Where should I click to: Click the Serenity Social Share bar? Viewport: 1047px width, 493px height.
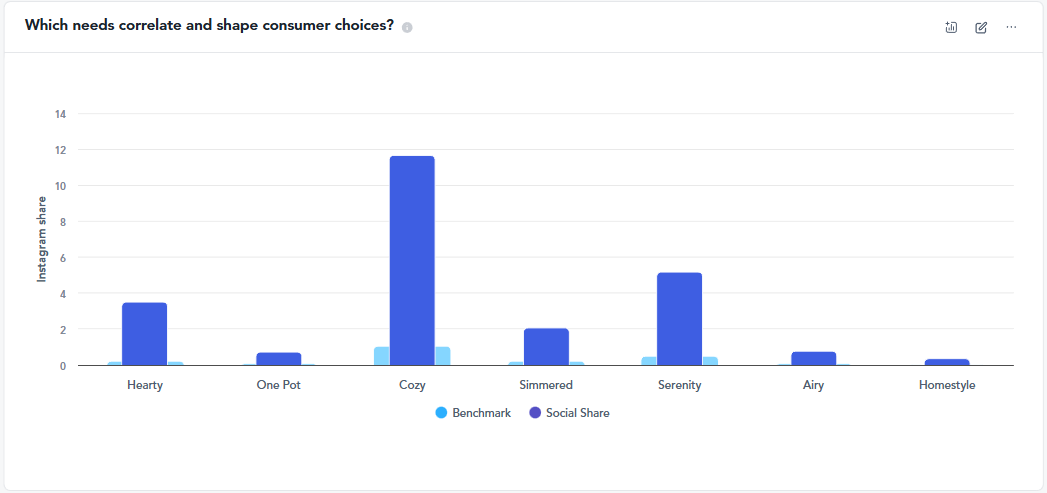coord(679,318)
